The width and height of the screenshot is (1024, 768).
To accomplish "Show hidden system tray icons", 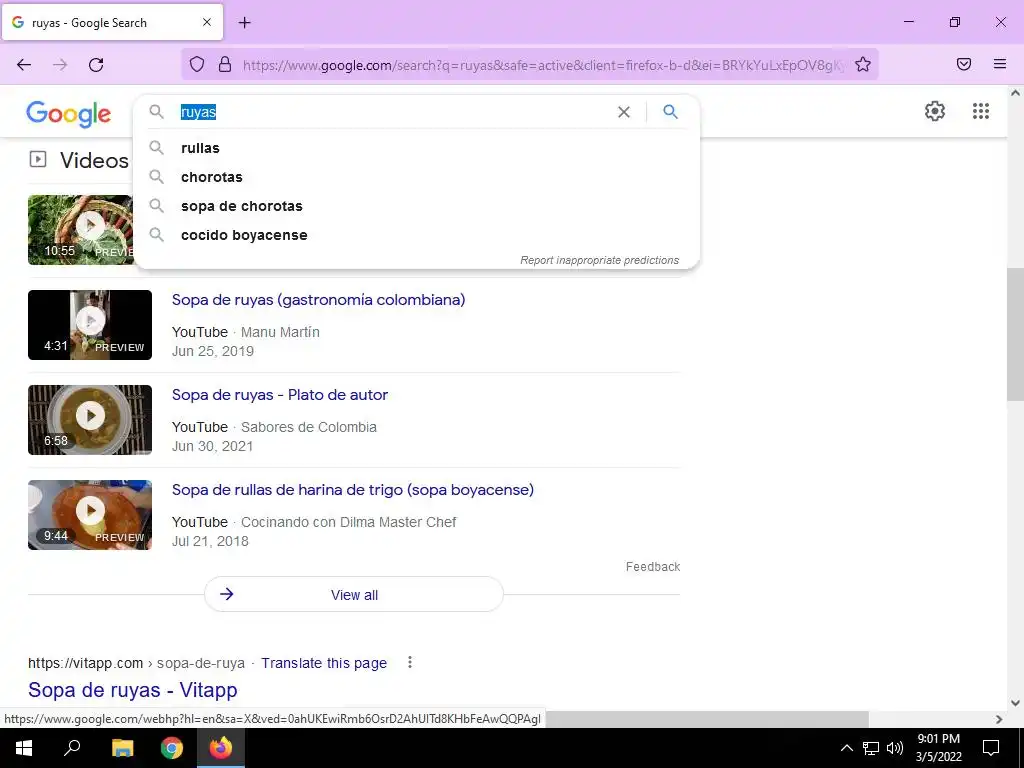I will pos(846,748).
